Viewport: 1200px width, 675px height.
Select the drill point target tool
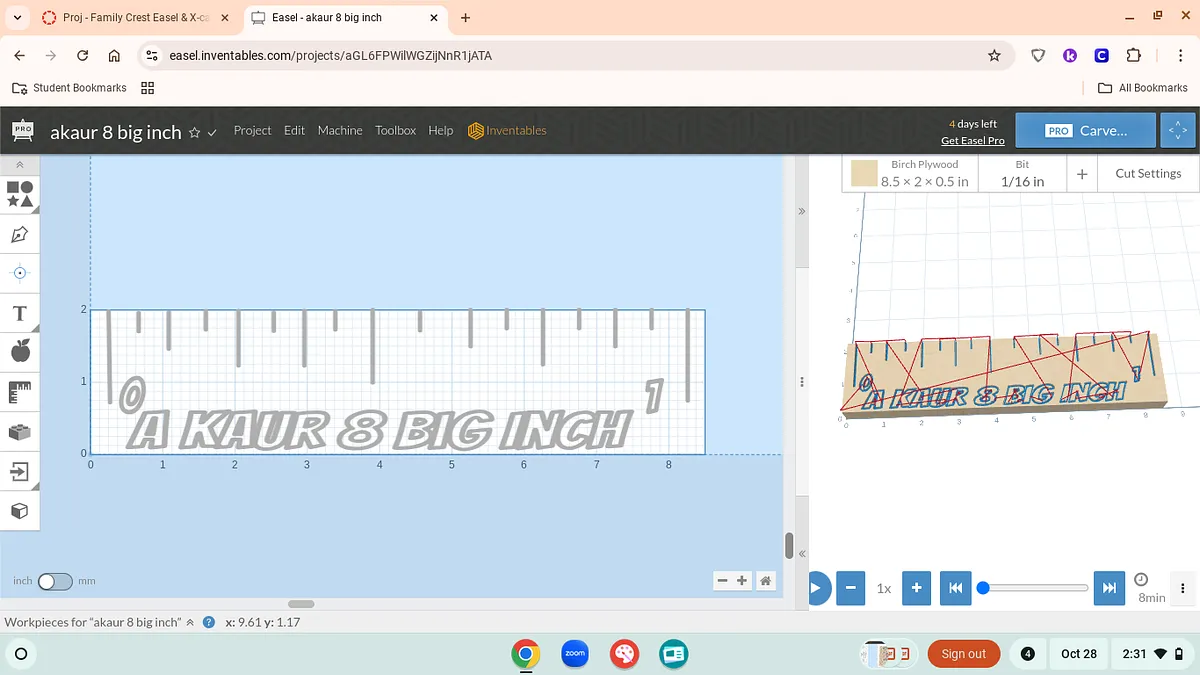pos(20,272)
